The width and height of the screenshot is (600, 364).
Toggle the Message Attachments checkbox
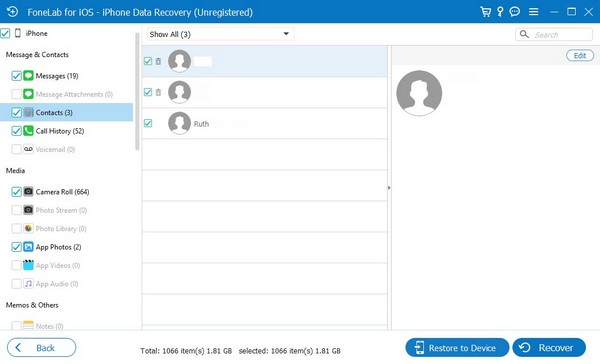click(16, 94)
